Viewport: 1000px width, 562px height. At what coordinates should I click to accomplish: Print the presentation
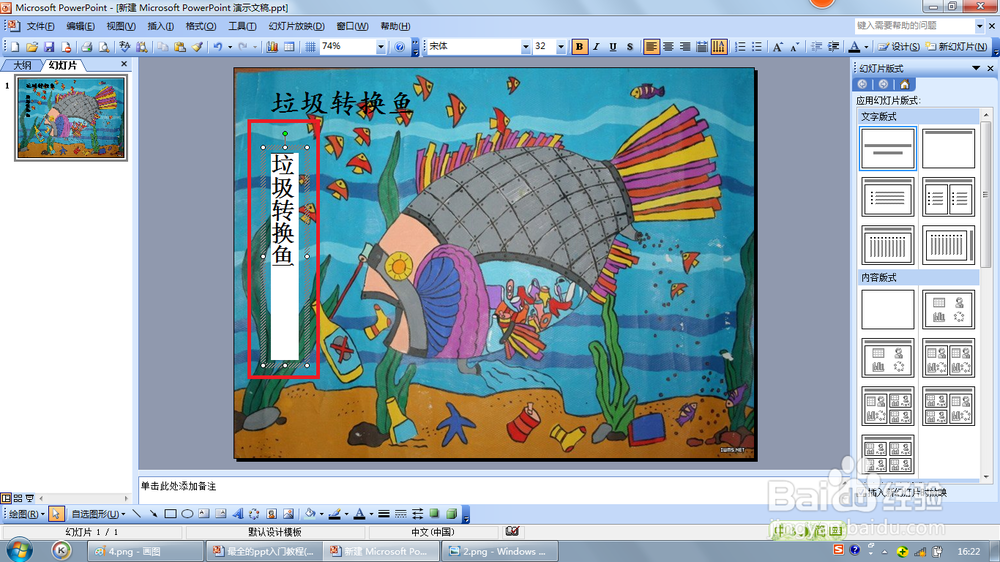click(87, 47)
